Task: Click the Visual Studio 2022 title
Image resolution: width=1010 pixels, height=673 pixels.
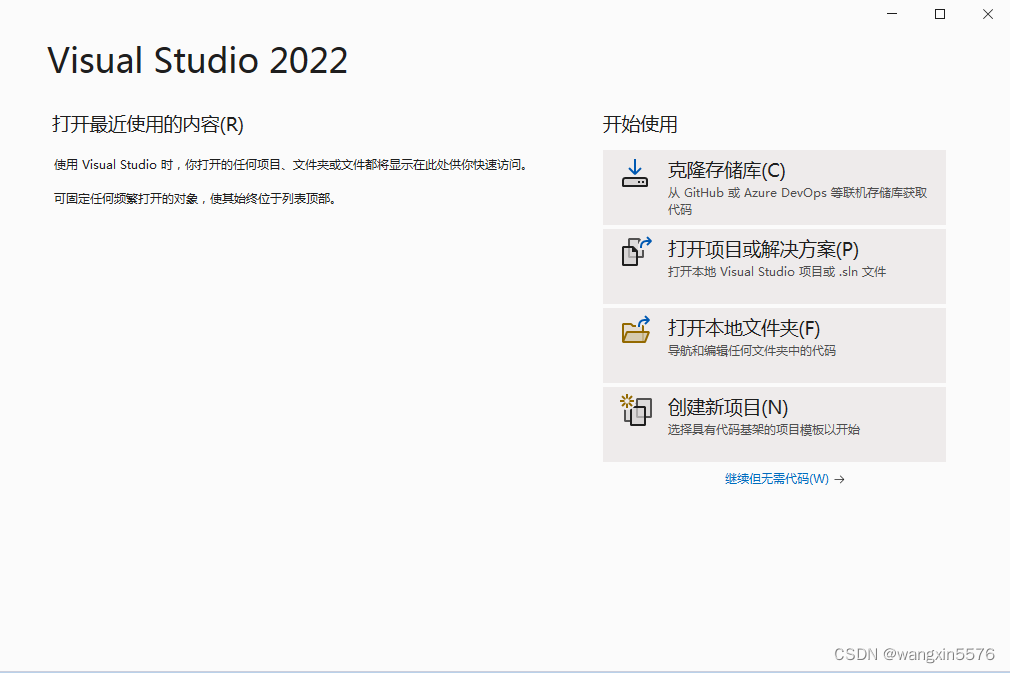Action: pyautogui.click(x=198, y=61)
